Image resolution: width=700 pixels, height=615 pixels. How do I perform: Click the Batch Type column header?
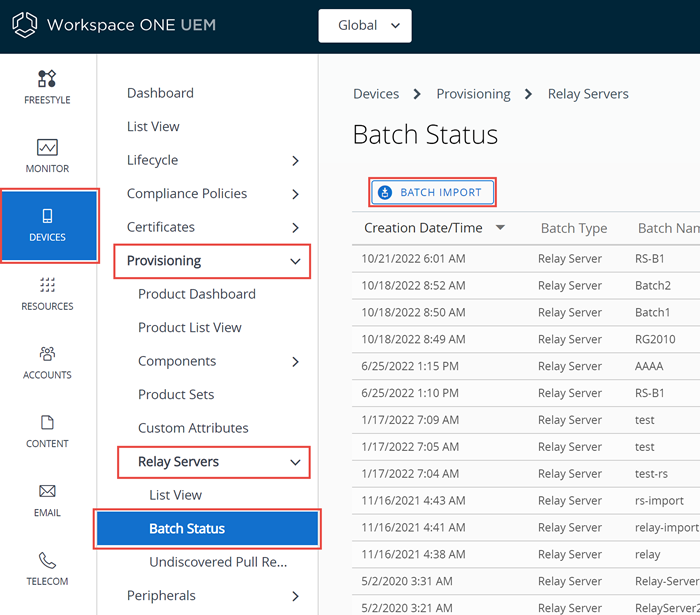(574, 228)
